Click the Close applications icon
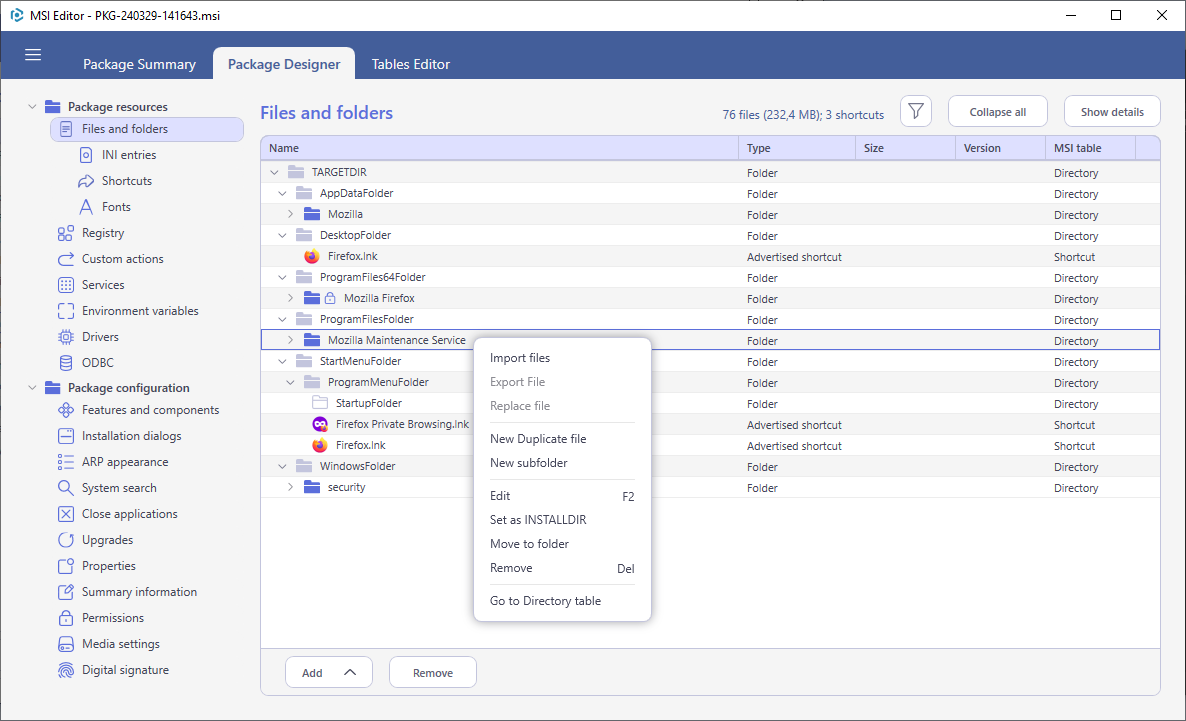Image resolution: width=1186 pixels, height=721 pixels. pos(66,514)
